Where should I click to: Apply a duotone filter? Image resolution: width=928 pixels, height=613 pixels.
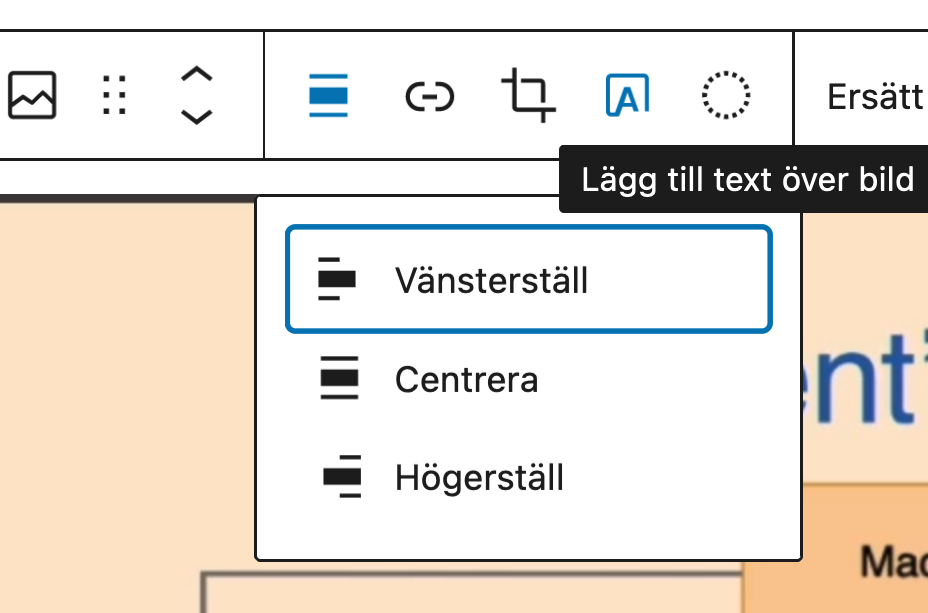coord(726,95)
